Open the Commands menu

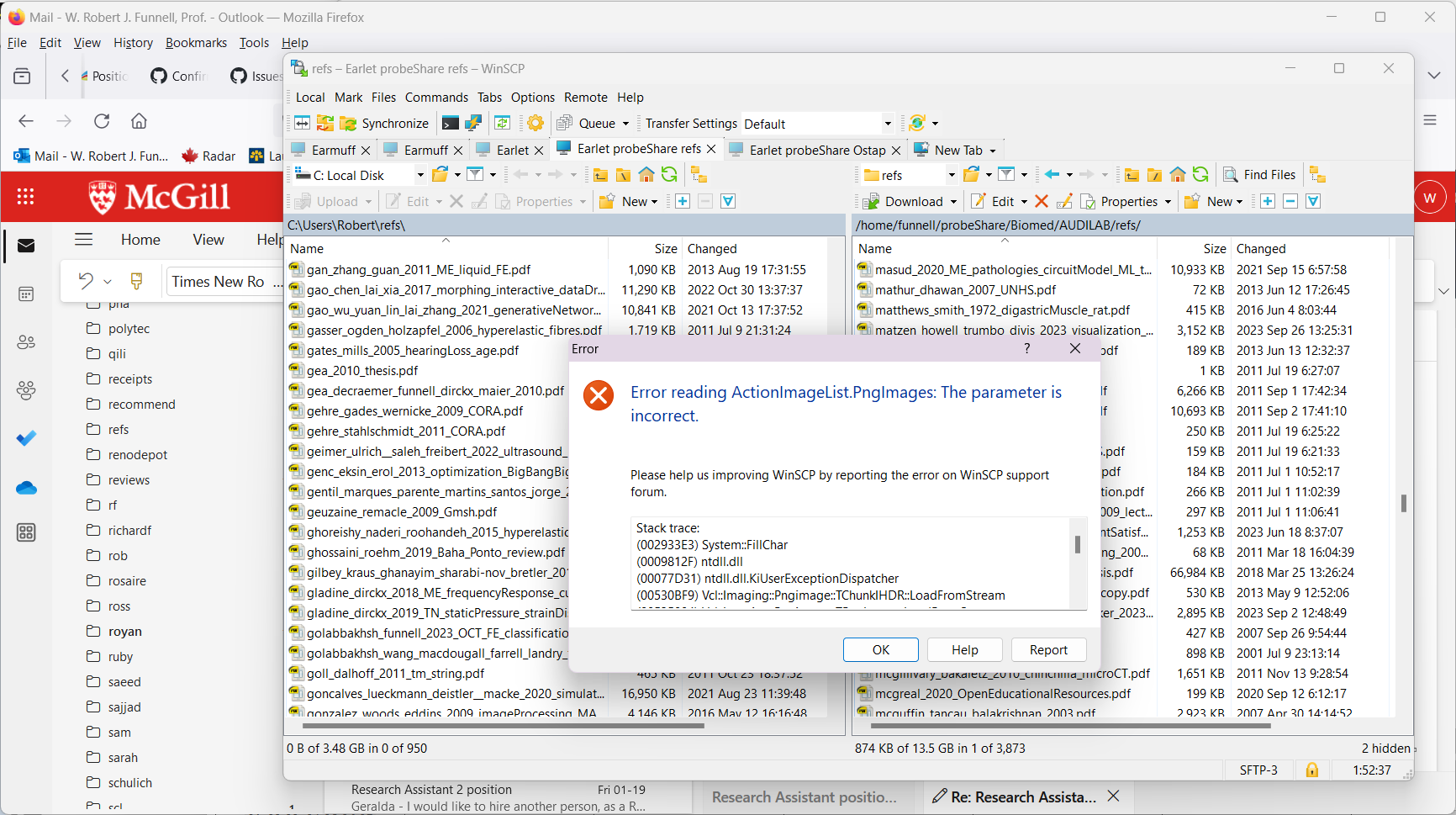436,97
